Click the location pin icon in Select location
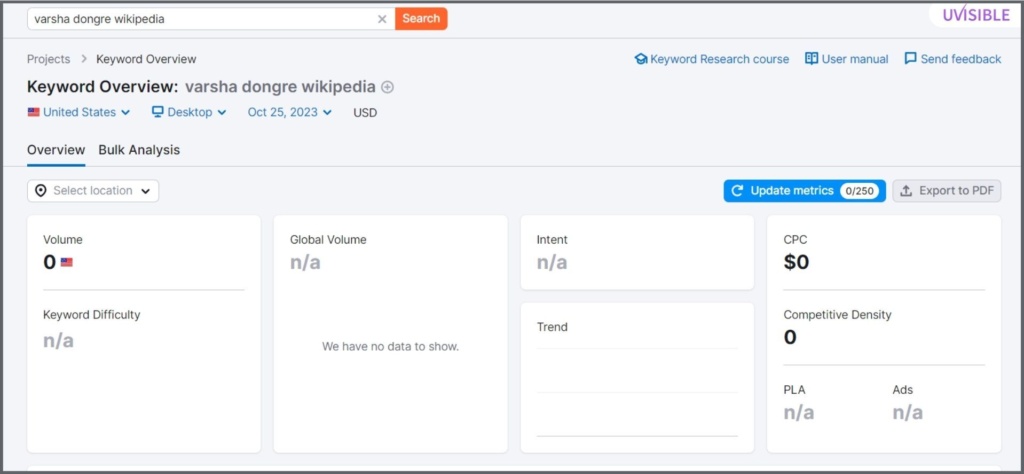This screenshot has width=1024, height=474. (x=41, y=191)
